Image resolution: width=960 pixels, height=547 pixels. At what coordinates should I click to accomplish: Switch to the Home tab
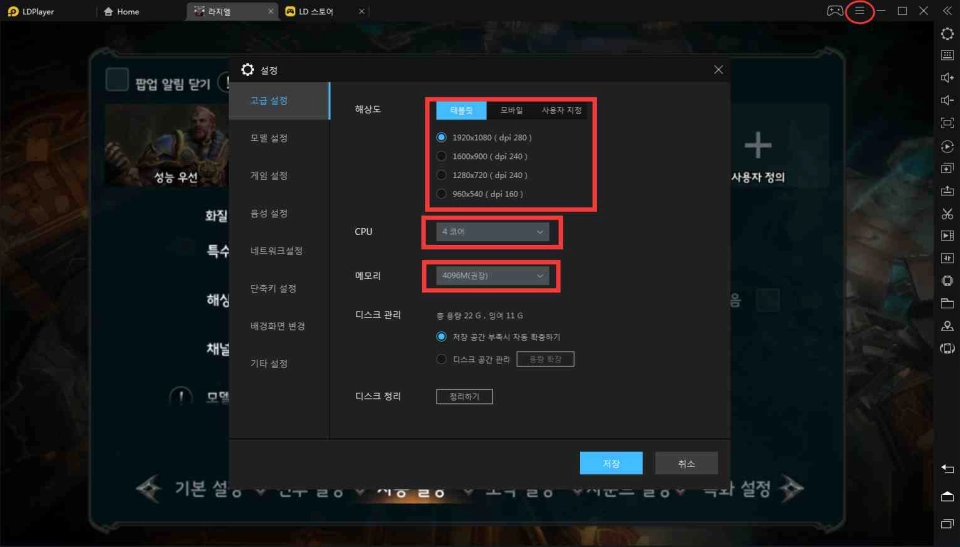click(122, 12)
